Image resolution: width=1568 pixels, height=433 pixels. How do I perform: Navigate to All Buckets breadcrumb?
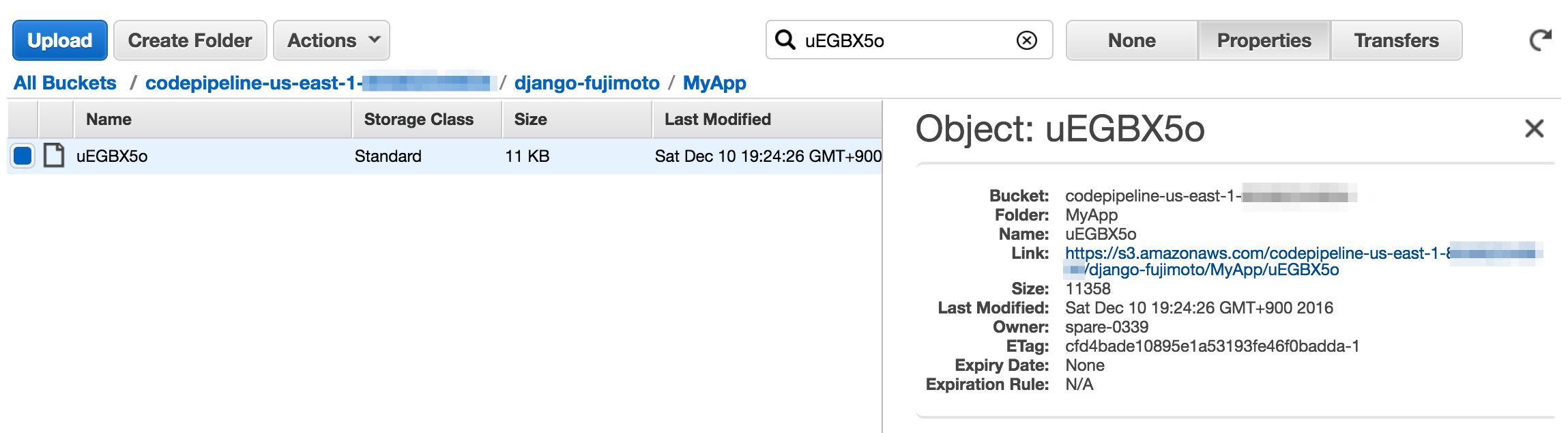pyautogui.click(x=64, y=83)
